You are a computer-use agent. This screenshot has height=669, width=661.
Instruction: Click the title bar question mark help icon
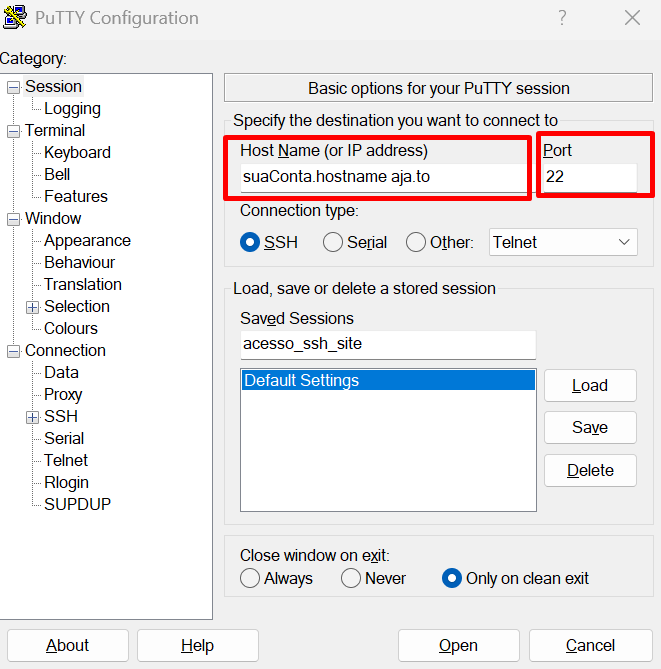pos(562,18)
